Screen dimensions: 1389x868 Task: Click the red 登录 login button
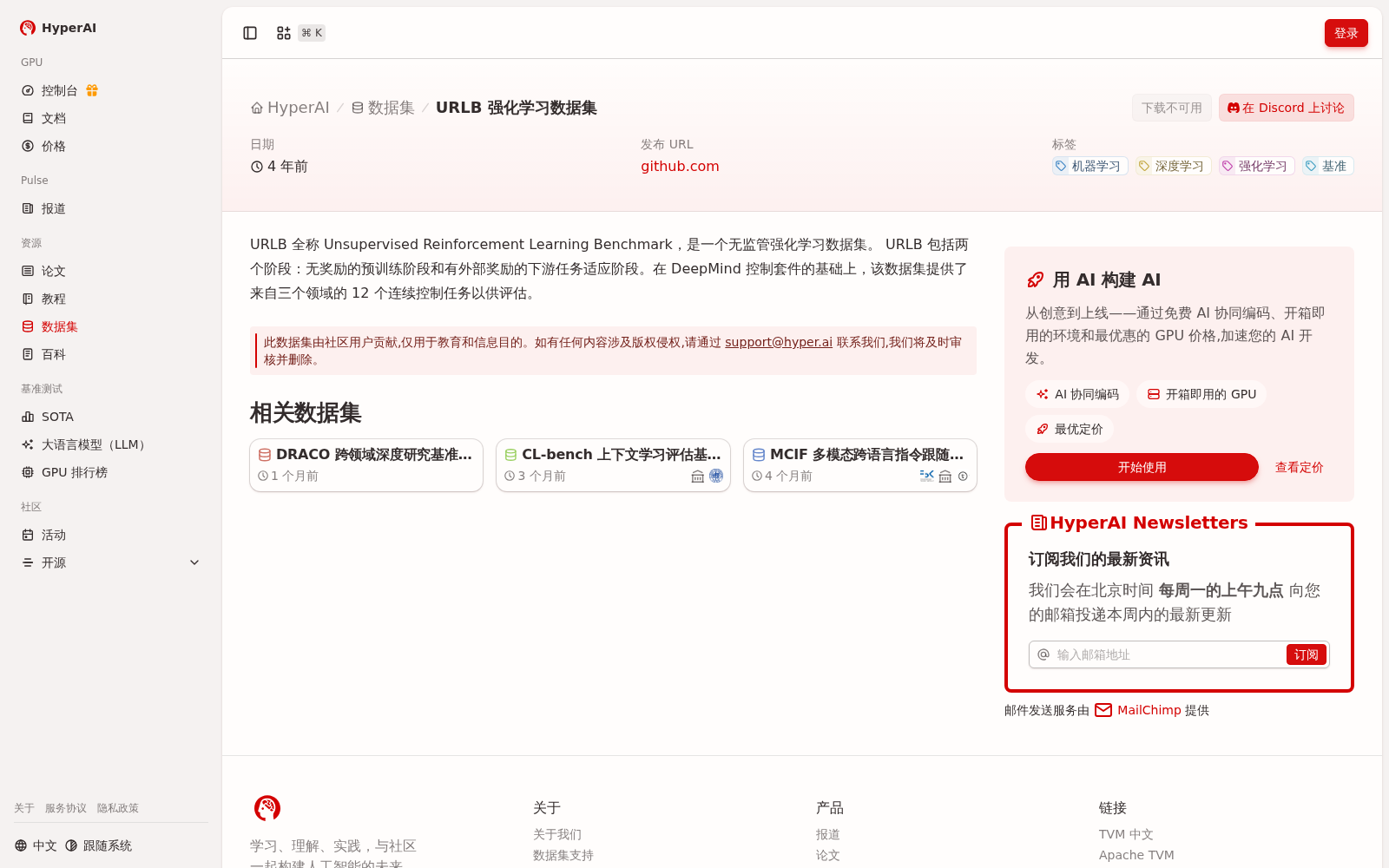point(1346,33)
